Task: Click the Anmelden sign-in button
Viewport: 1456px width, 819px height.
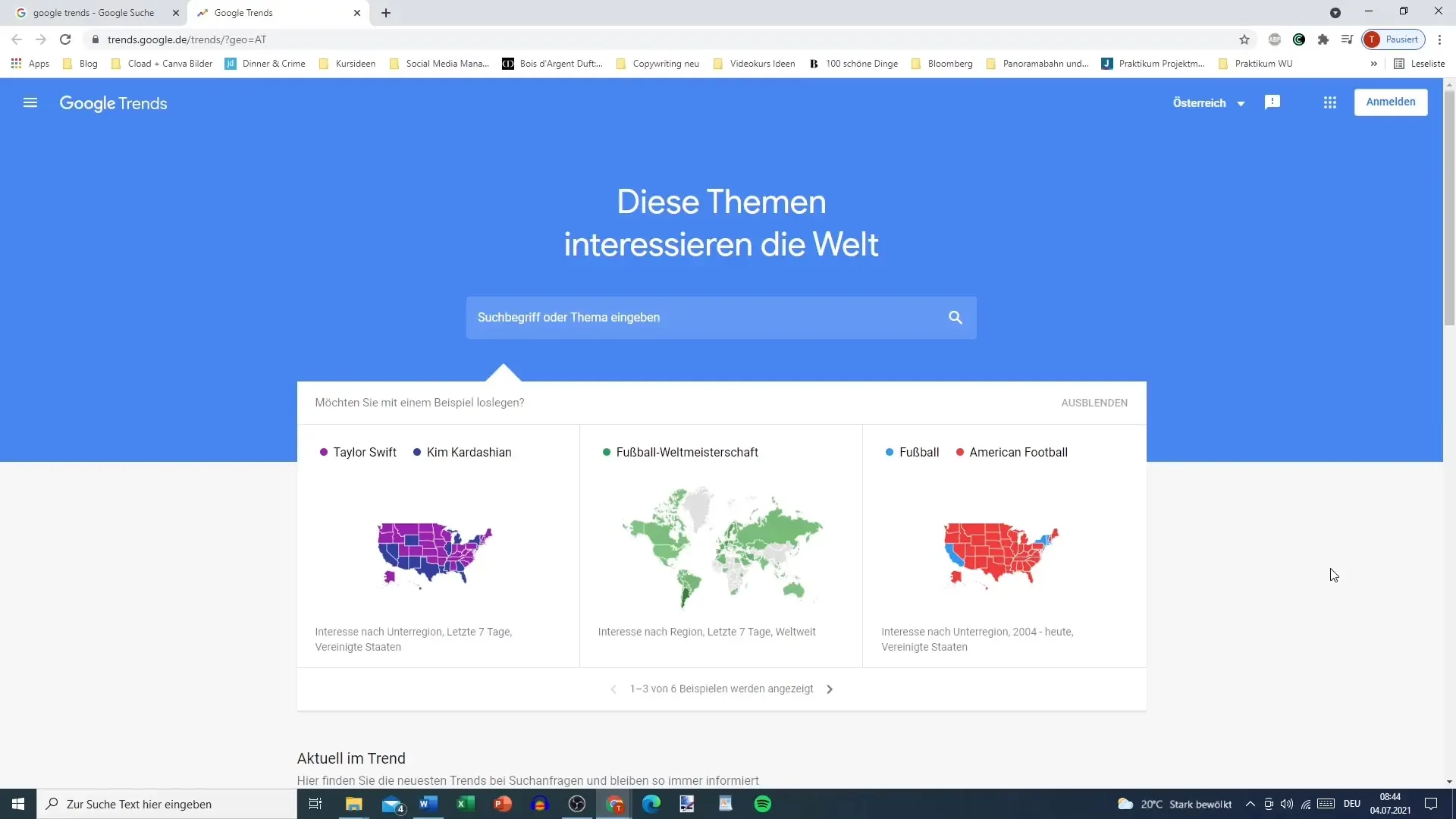Action: click(1391, 102)
